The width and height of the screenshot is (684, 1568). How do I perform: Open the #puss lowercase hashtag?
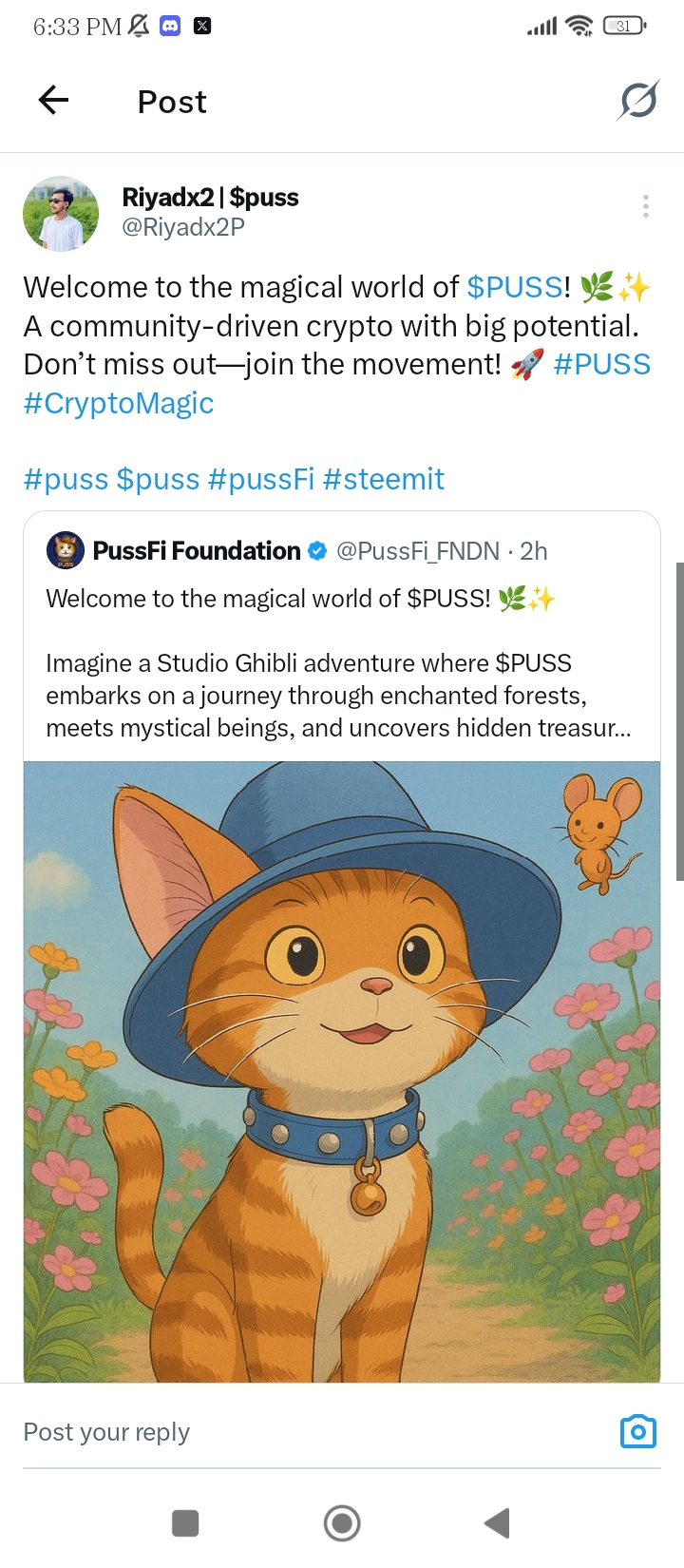[66, 479]
